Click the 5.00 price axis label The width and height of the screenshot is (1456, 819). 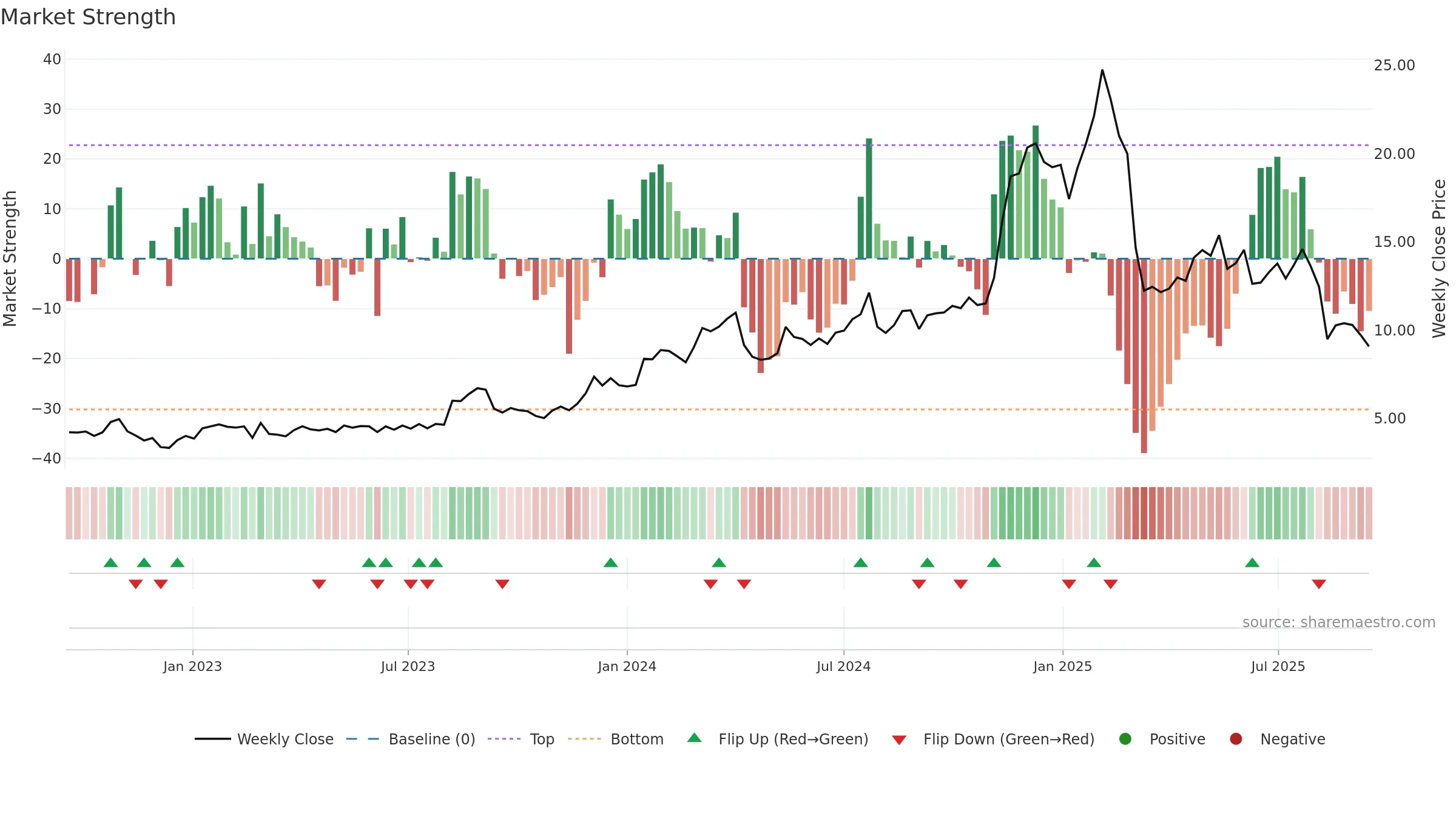point(1389,419)
